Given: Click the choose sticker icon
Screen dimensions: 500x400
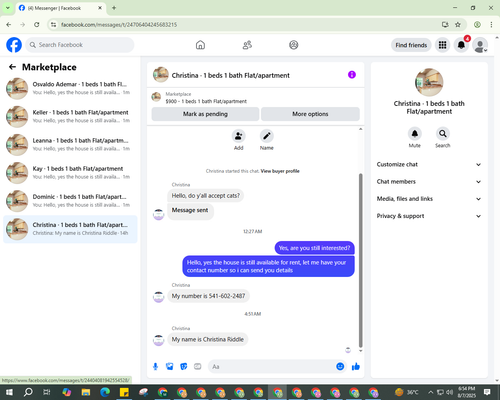Looking at the screenshot, I should click(x=184, y=367).
